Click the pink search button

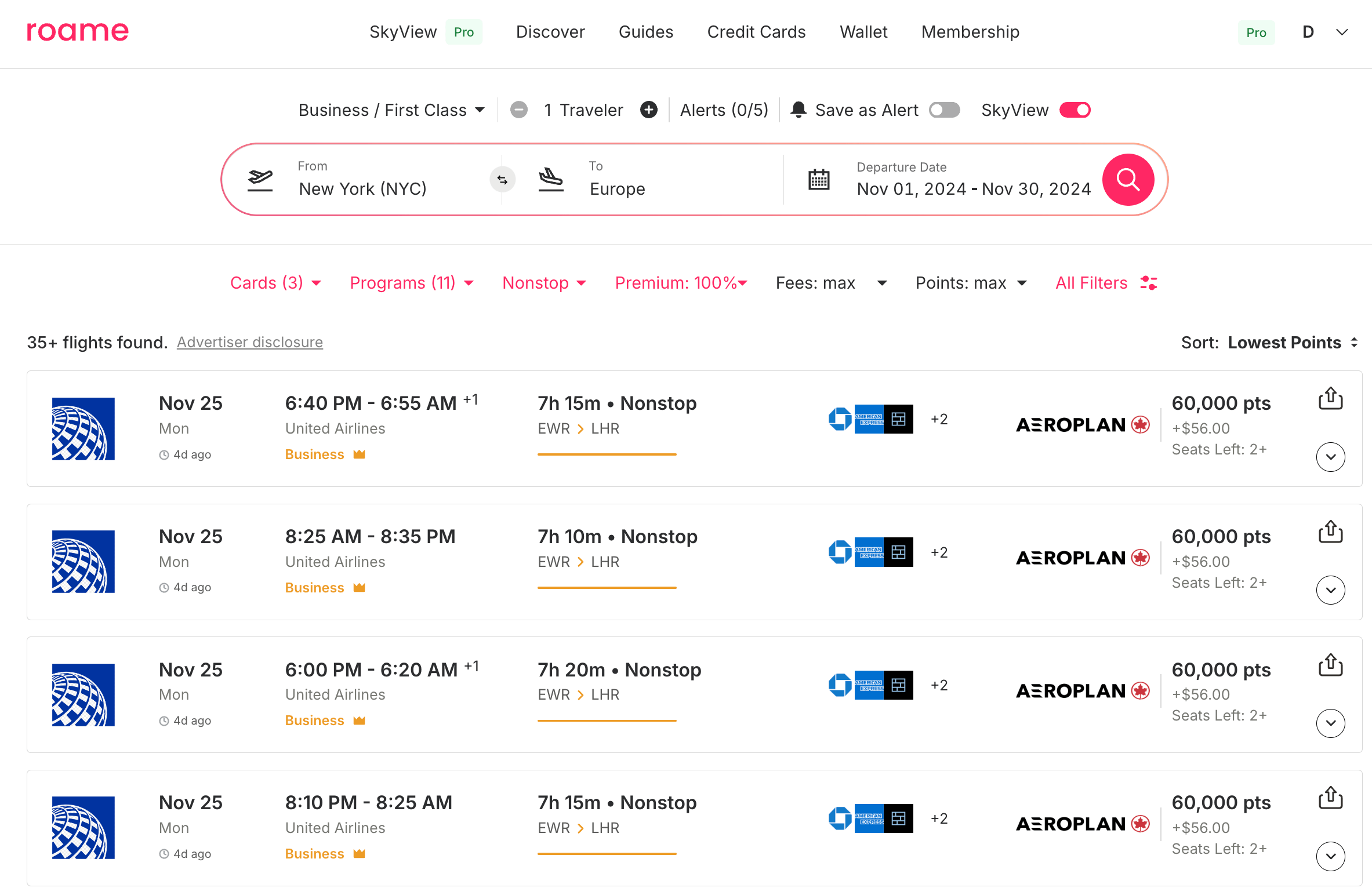(1128, 180)
